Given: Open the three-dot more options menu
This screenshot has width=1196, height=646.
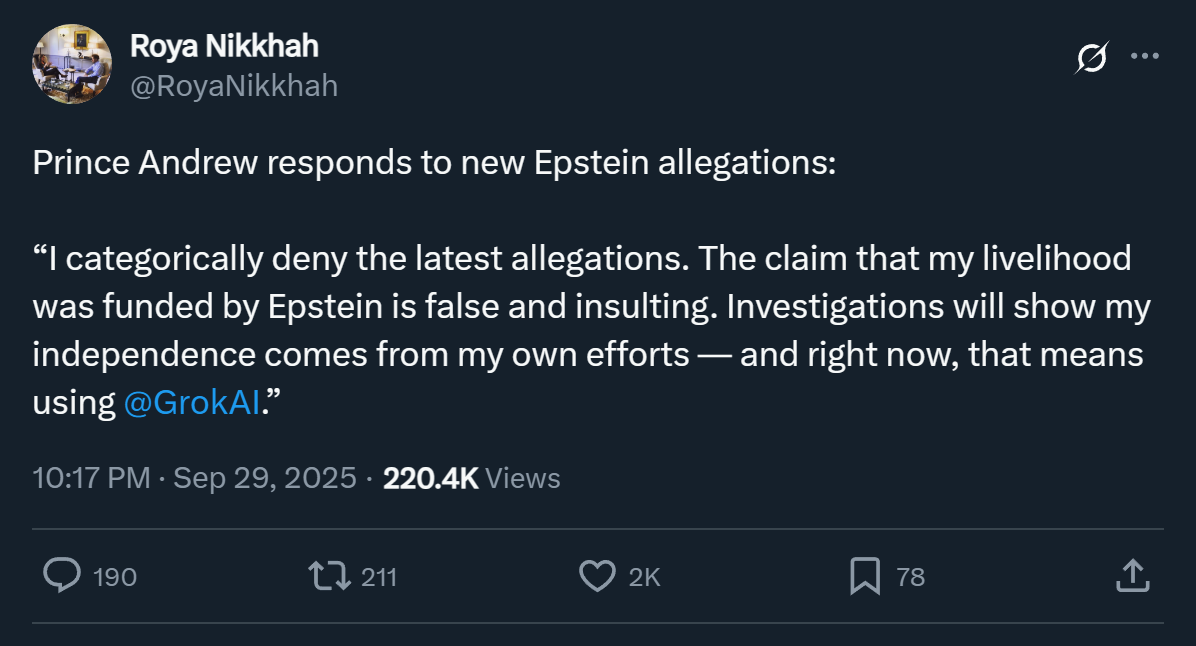Looking at the screenshot, I should point(1144,57).
